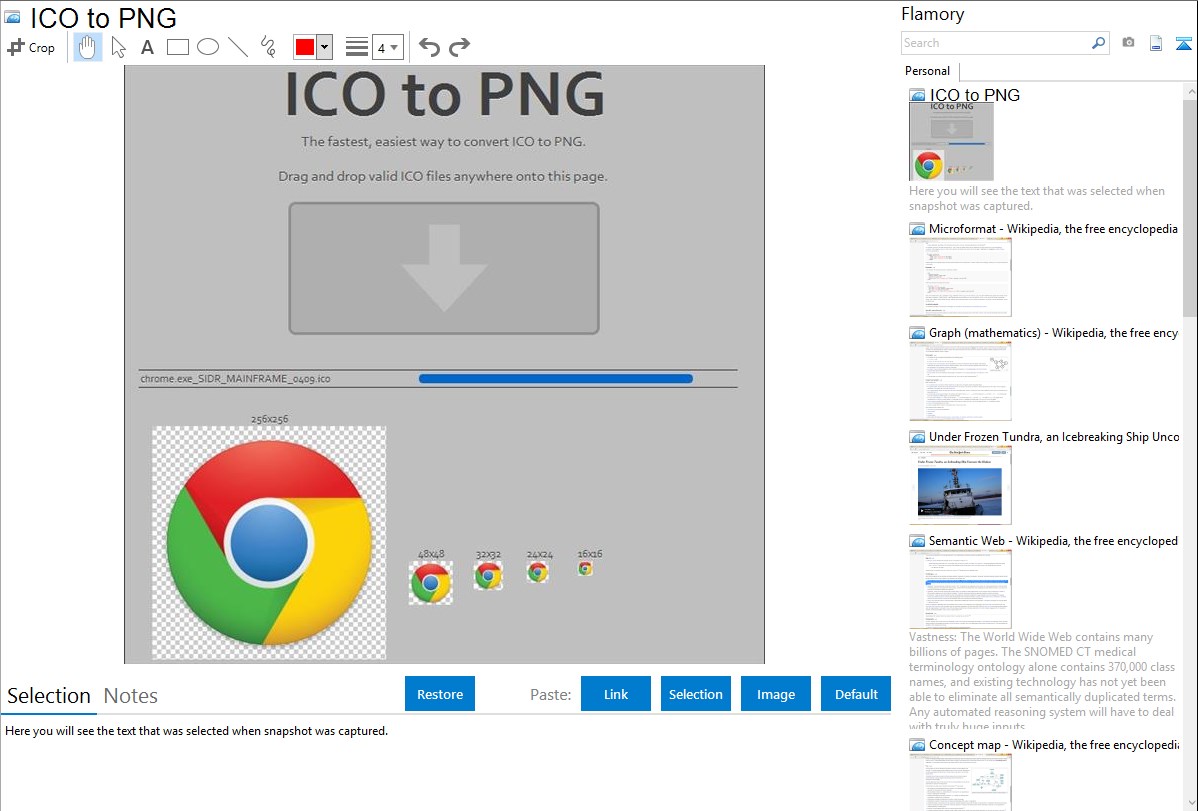
Task: Click the Link paste button
Action: click(x=616, y=694)
